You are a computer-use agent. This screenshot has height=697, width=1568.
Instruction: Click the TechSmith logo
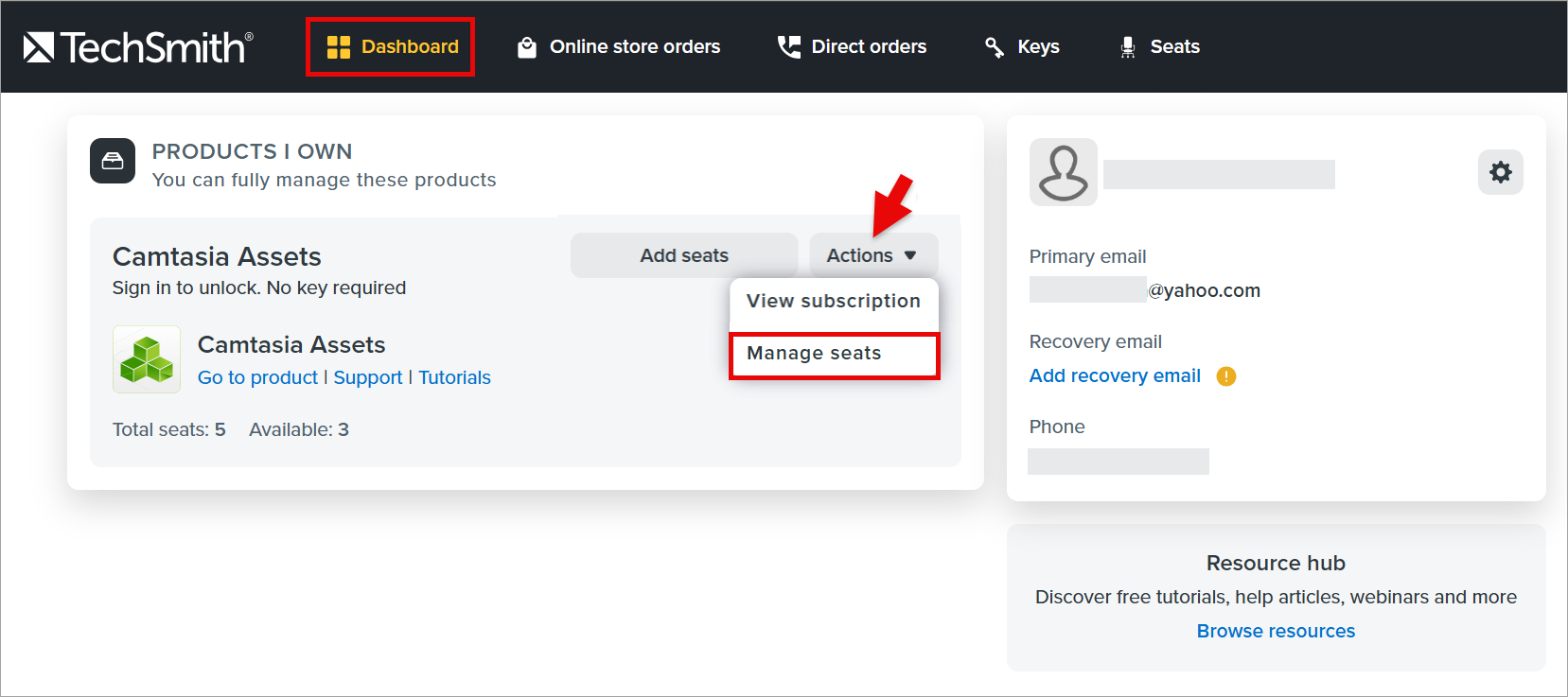coord(138,46)
